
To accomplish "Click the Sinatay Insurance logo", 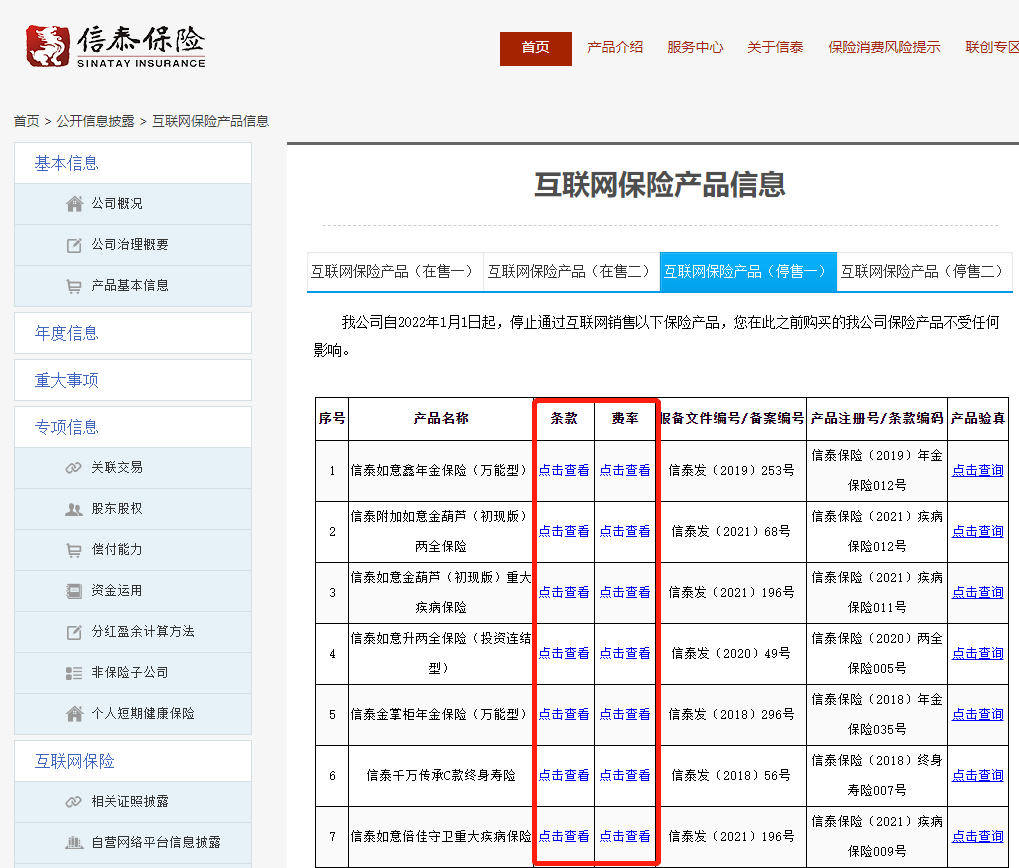I will pyautogui.click(x=116, y=46).
